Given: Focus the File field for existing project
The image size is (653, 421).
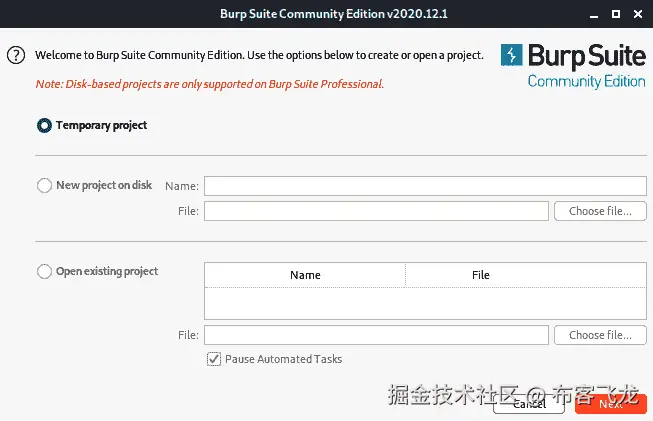Looking at the screenshot, I should (x=376, y=335).
